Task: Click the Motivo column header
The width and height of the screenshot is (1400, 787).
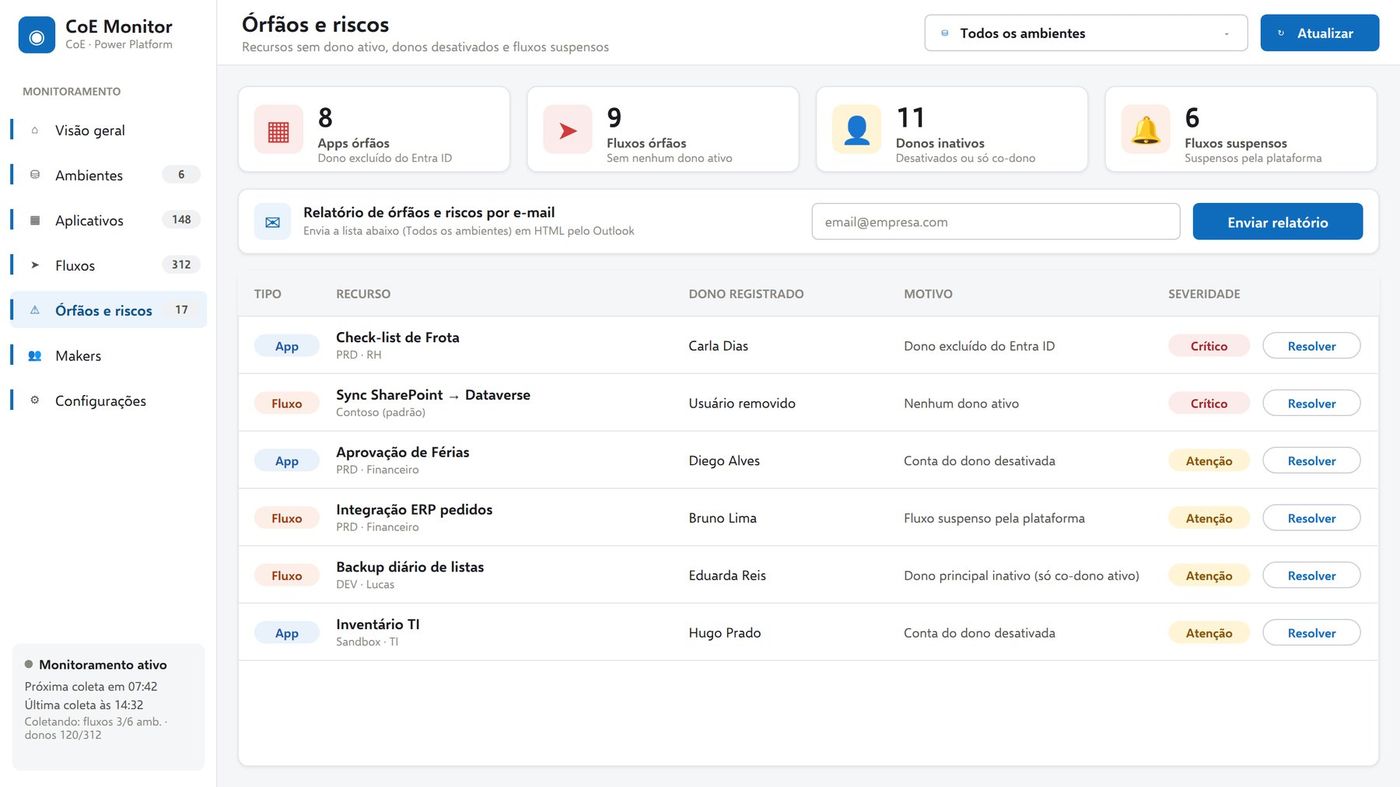Action: 928,294
